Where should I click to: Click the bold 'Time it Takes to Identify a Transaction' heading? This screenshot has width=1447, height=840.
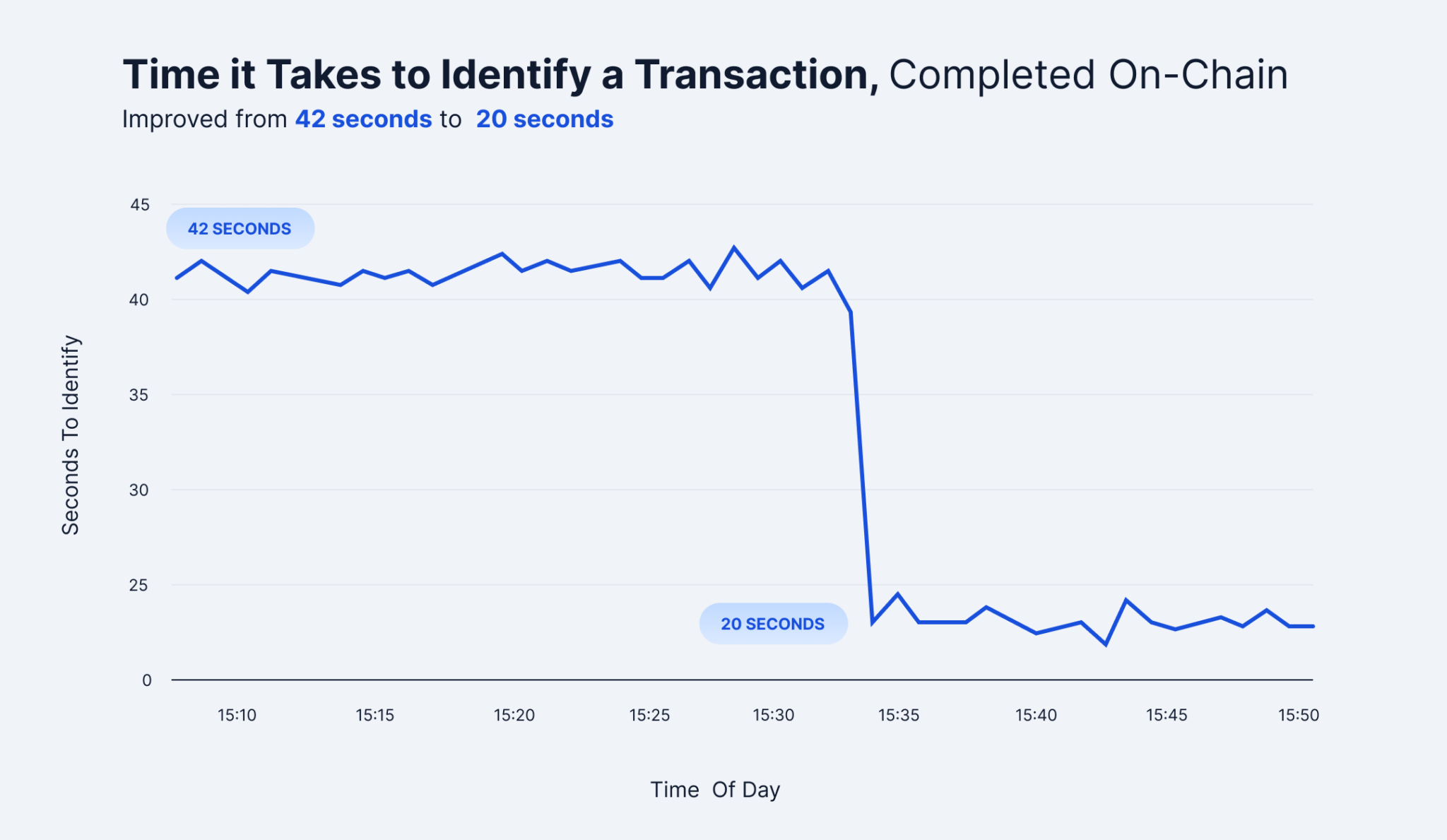[500, 75]
